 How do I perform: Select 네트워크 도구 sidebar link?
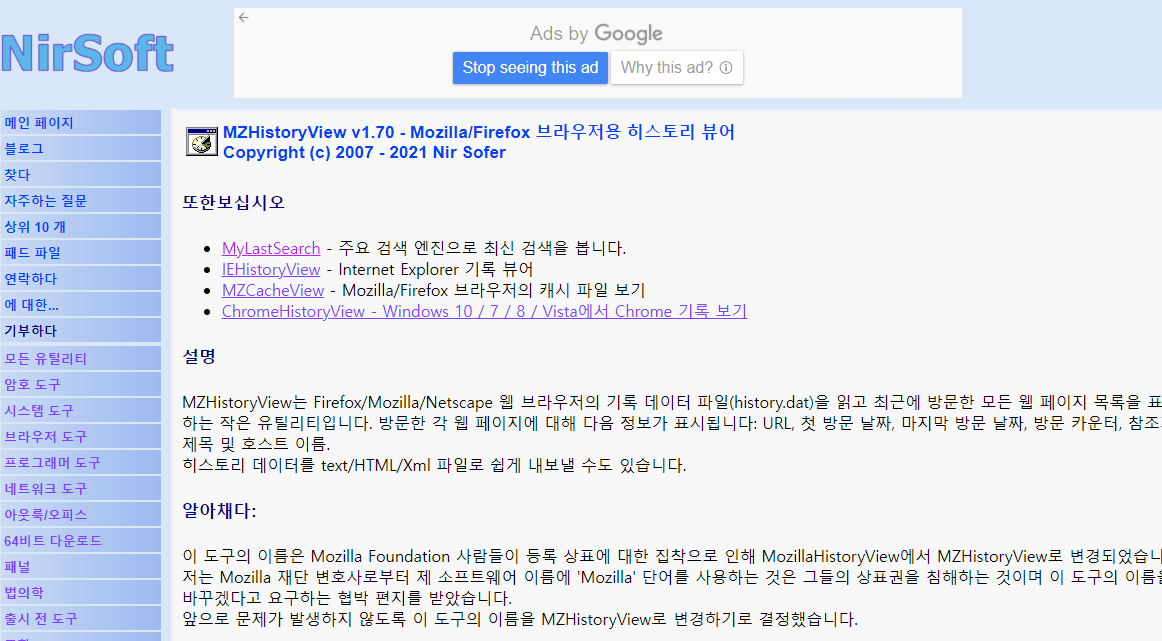[x=80, y=488]
